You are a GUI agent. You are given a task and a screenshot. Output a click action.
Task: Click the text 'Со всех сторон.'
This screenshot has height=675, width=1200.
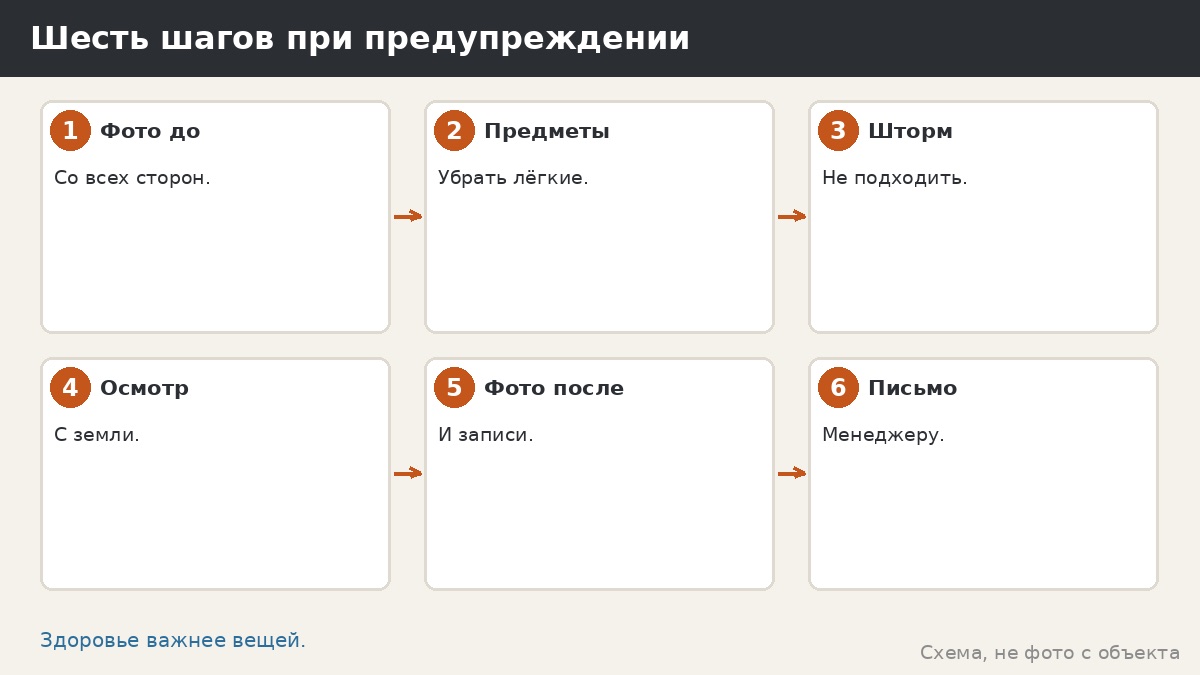point(132,178)
